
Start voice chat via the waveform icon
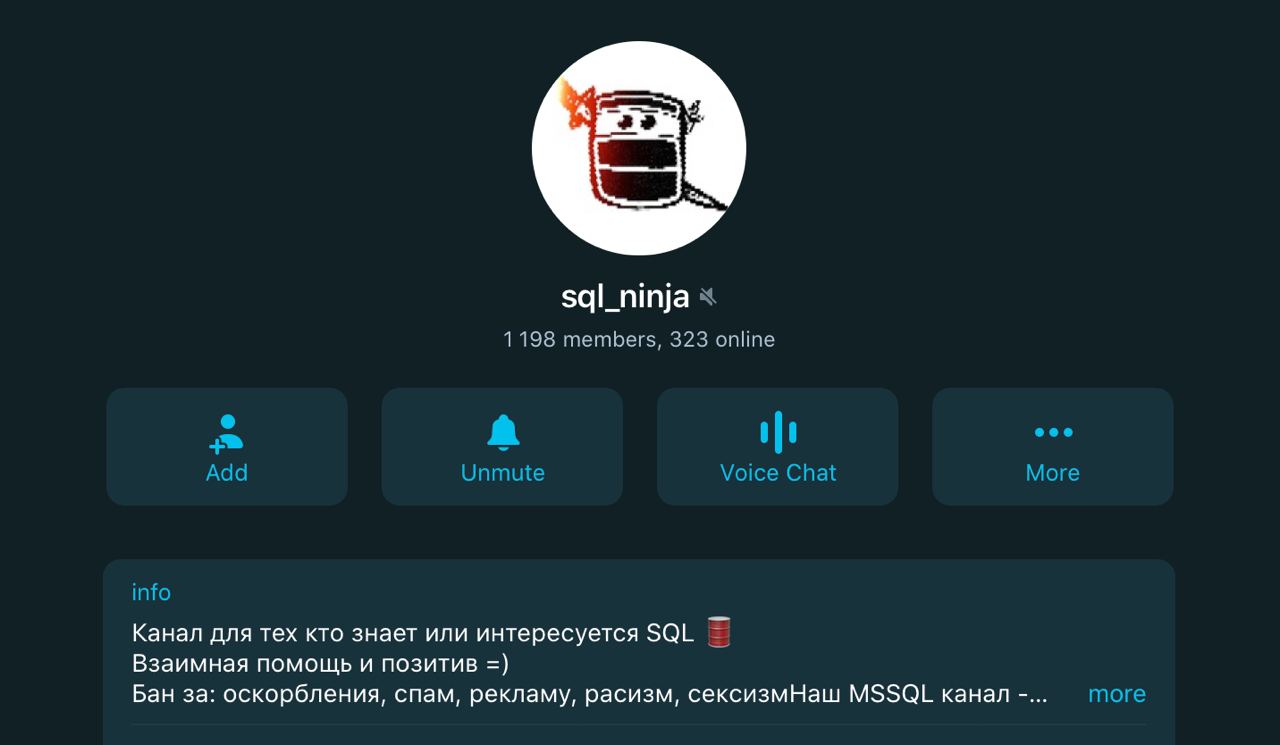click(778, 432)
